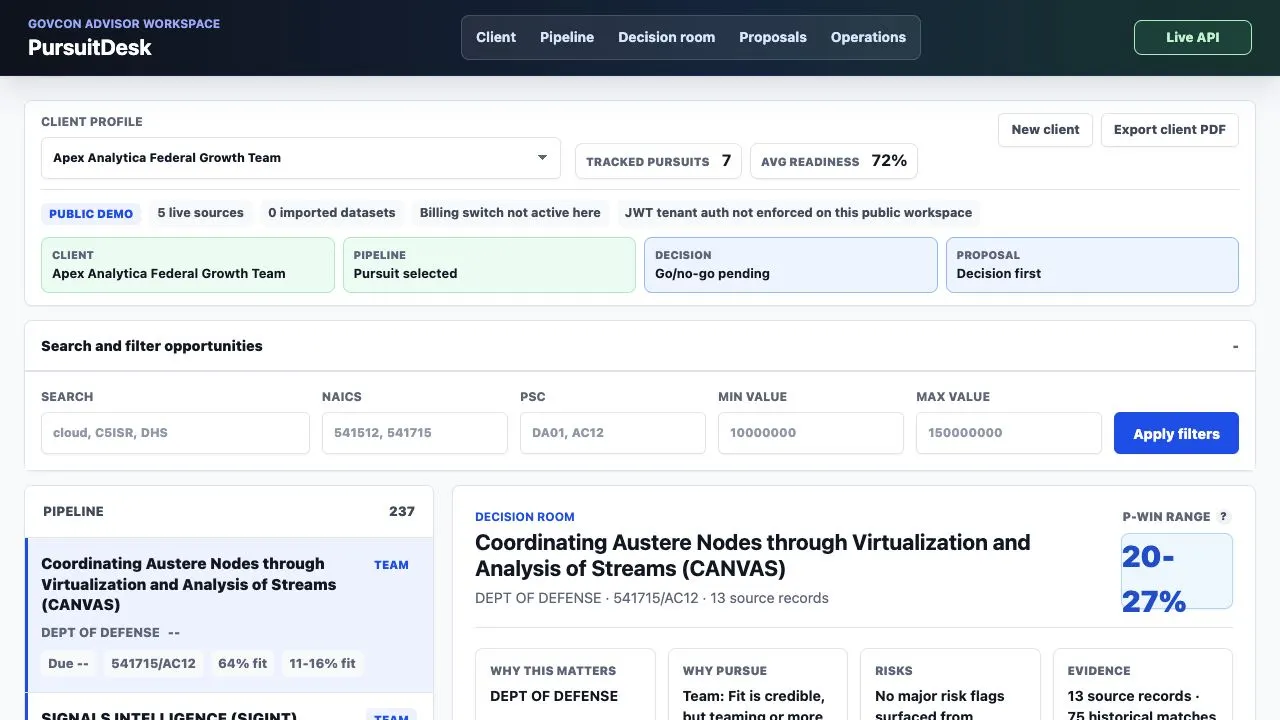The image size is (1280, 720).
Task: Open the Client tab in top navigation
Action: [496, 37]
